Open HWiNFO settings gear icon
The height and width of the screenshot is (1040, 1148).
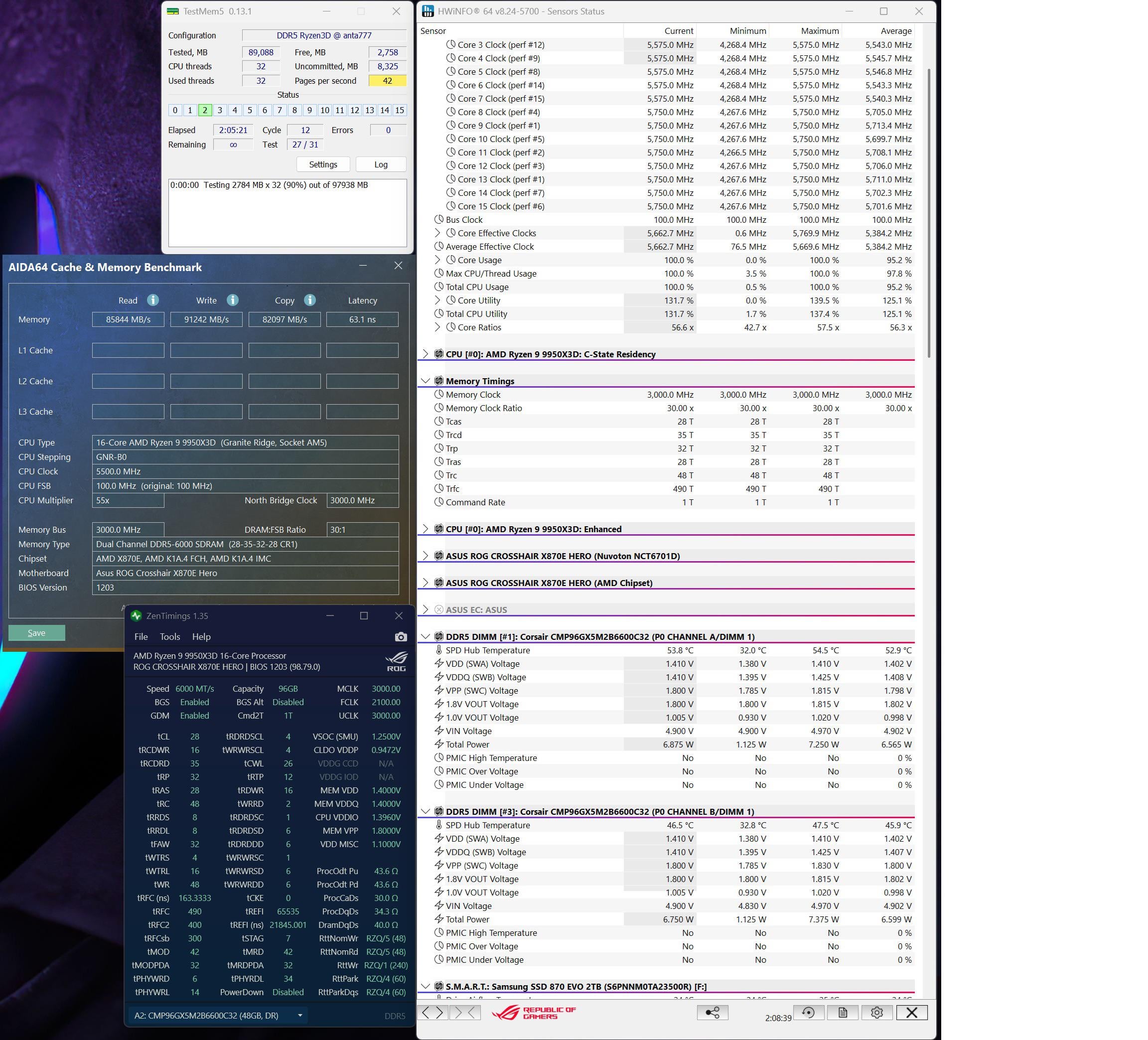[876, 1012]
